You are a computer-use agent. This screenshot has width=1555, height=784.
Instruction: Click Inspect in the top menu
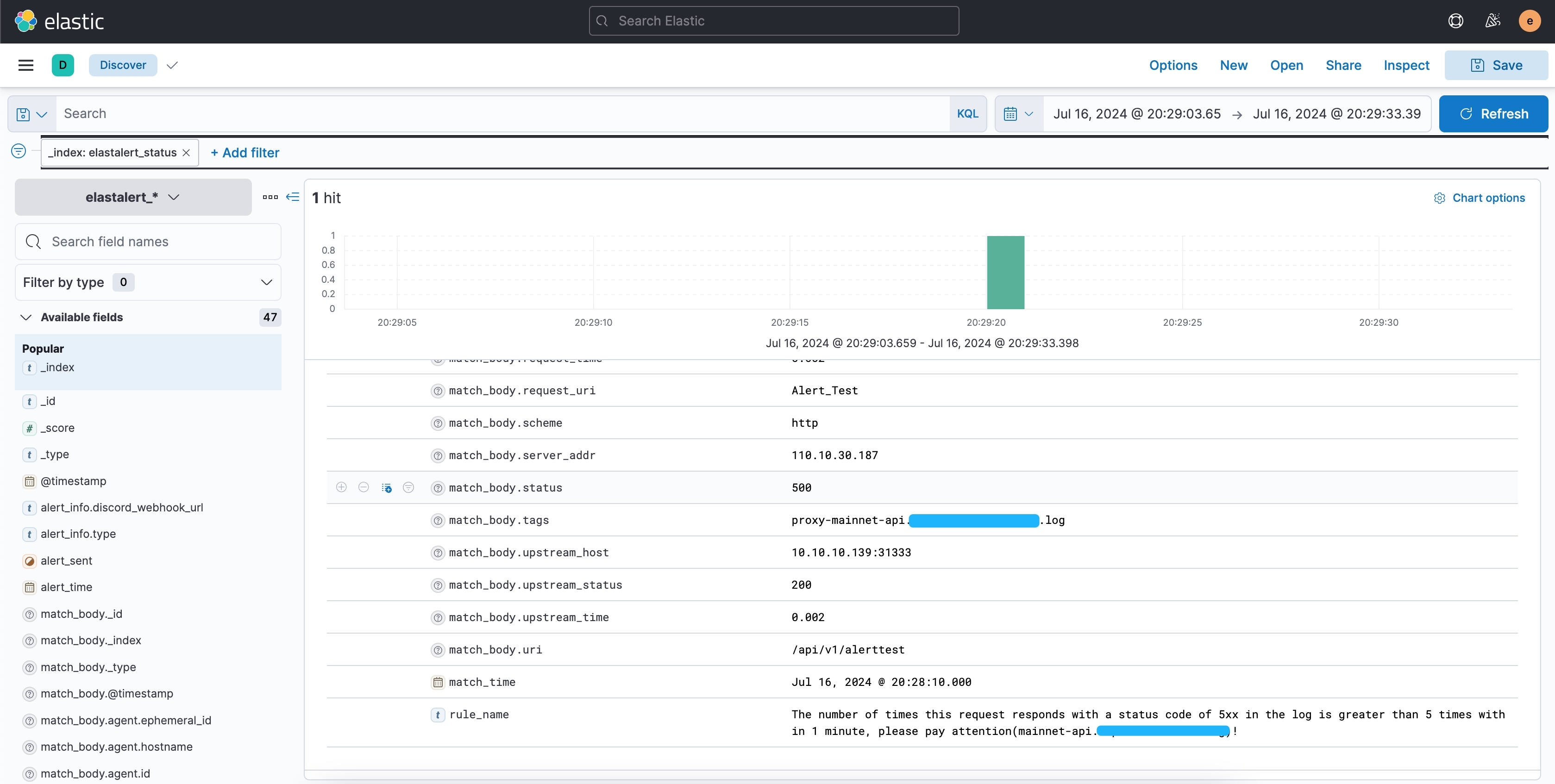point(1406,65)
